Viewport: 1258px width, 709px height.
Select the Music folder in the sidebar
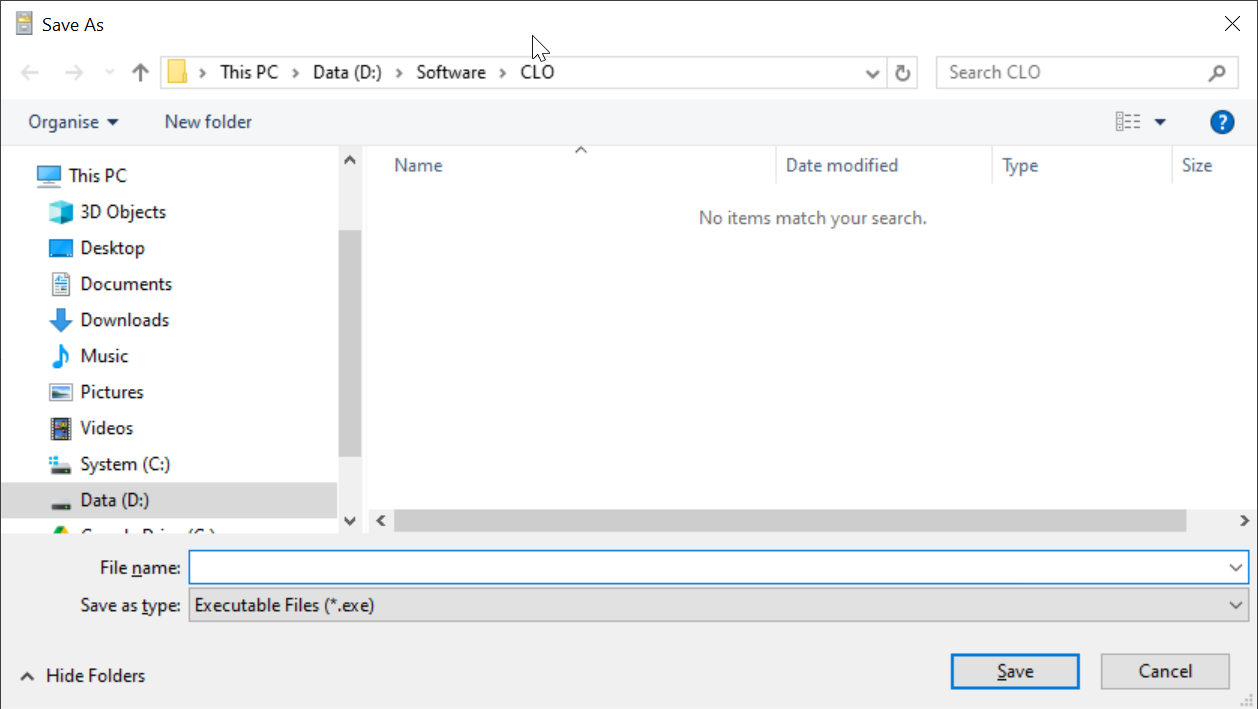104,356
